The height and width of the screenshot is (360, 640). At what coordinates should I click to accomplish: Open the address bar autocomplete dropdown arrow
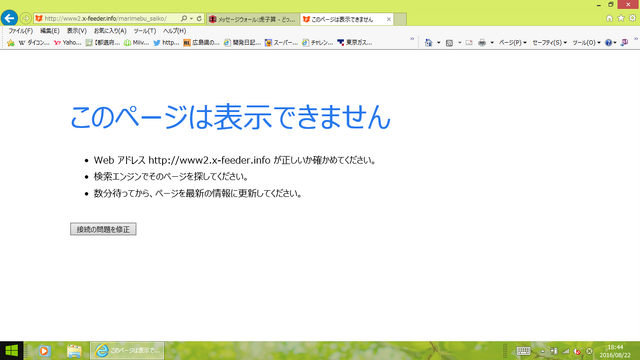pos(191,18)
